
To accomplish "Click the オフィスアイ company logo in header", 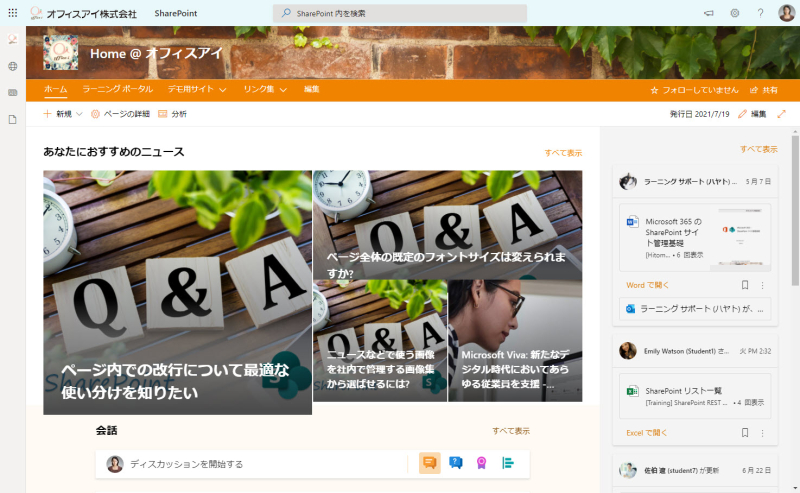I will [x=36, y=13].
